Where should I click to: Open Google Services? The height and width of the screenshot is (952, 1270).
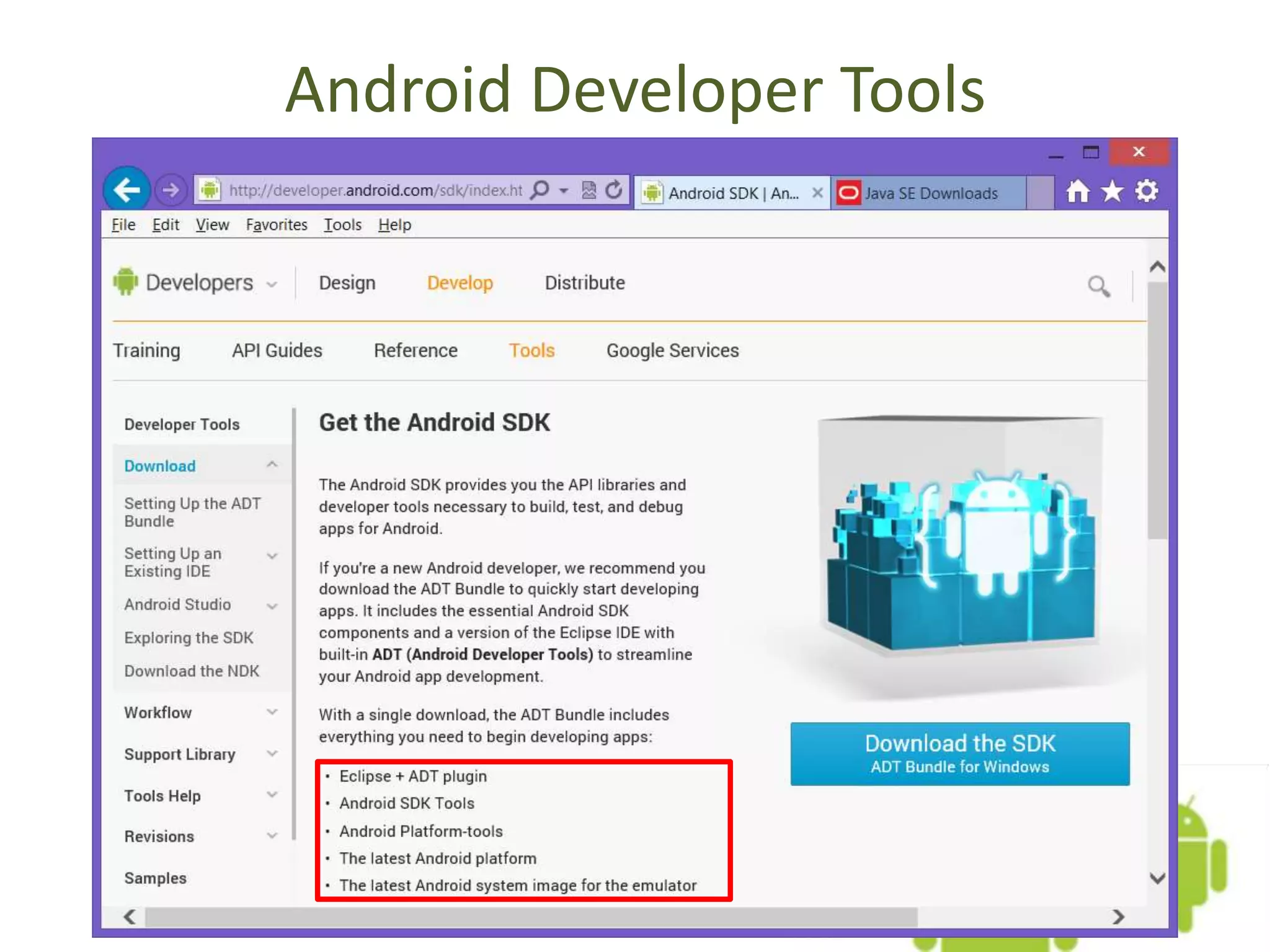[x=673, y=351]
